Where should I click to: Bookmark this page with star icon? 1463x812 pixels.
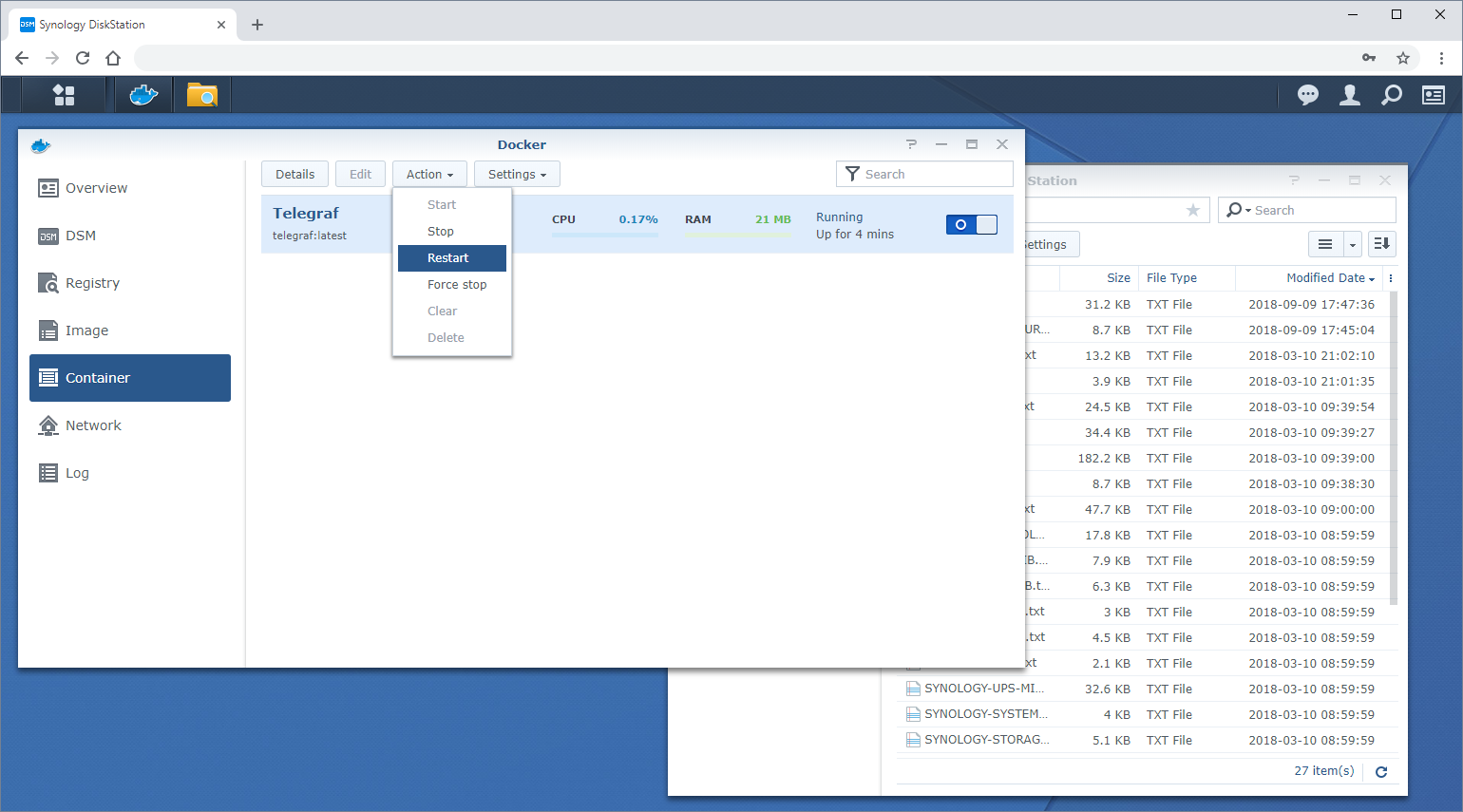[x=1403, y=58]
